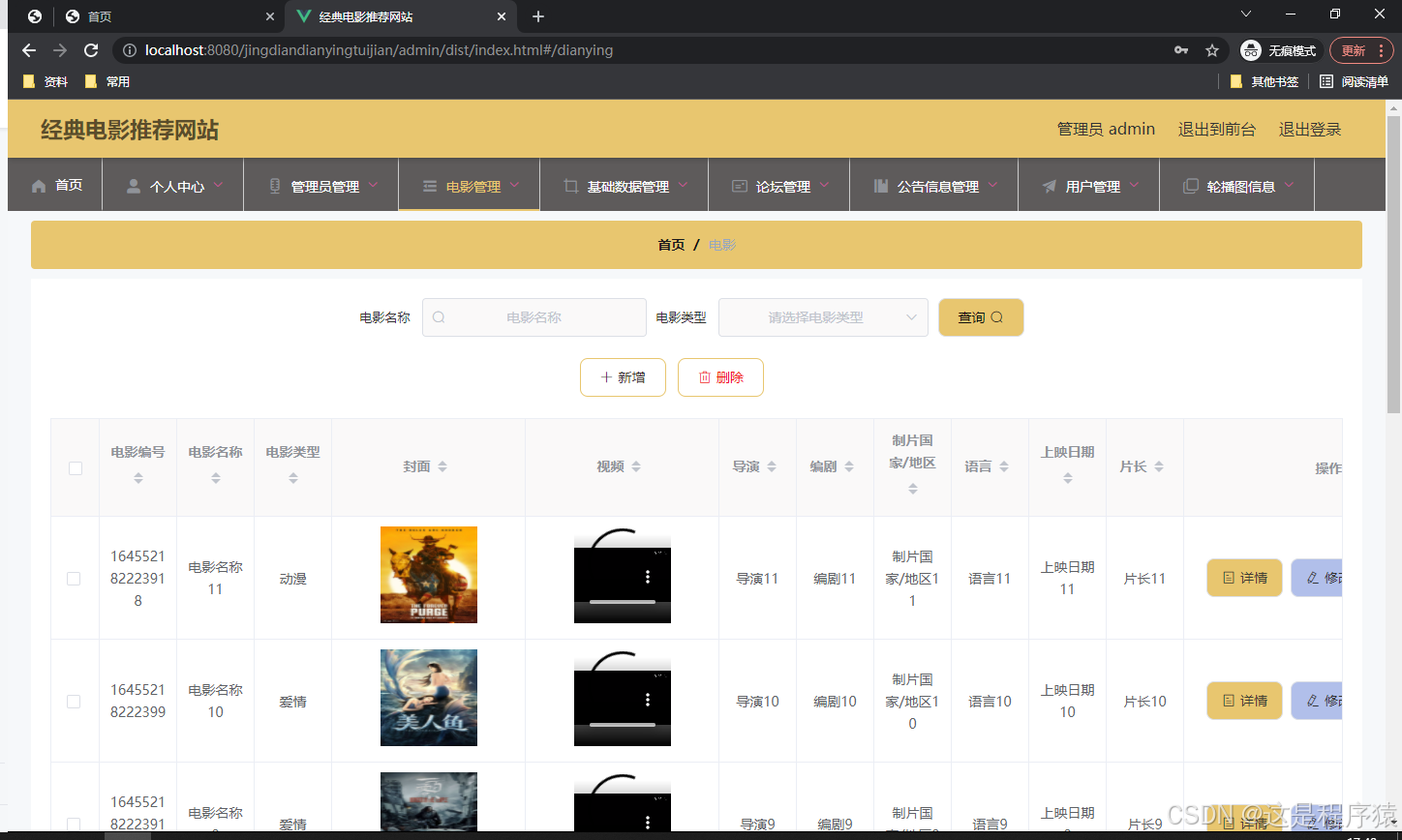This screenshot has height=840, width=1402.
Task: Bookmark the page with the star icon
Action: coord(1211,50)
